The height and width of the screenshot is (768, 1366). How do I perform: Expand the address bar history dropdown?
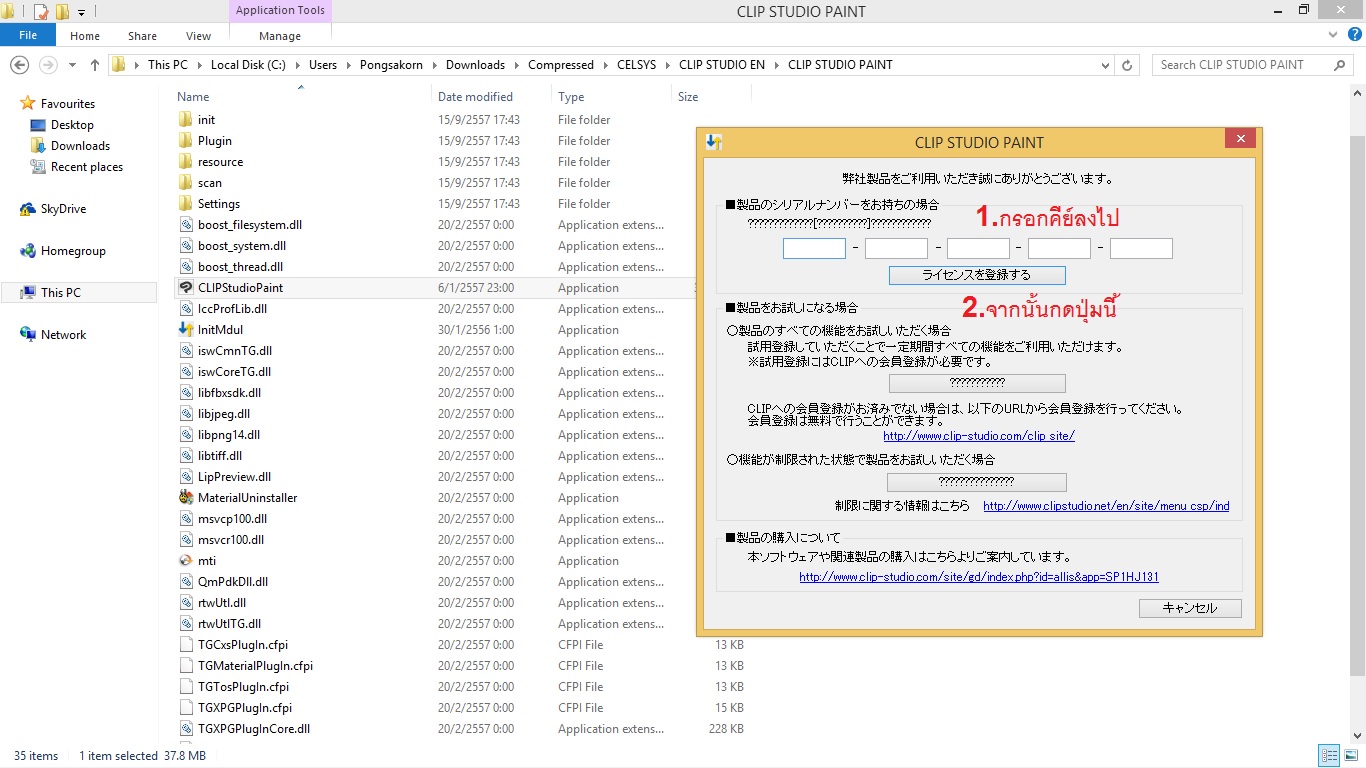(x=1105, y=65)
